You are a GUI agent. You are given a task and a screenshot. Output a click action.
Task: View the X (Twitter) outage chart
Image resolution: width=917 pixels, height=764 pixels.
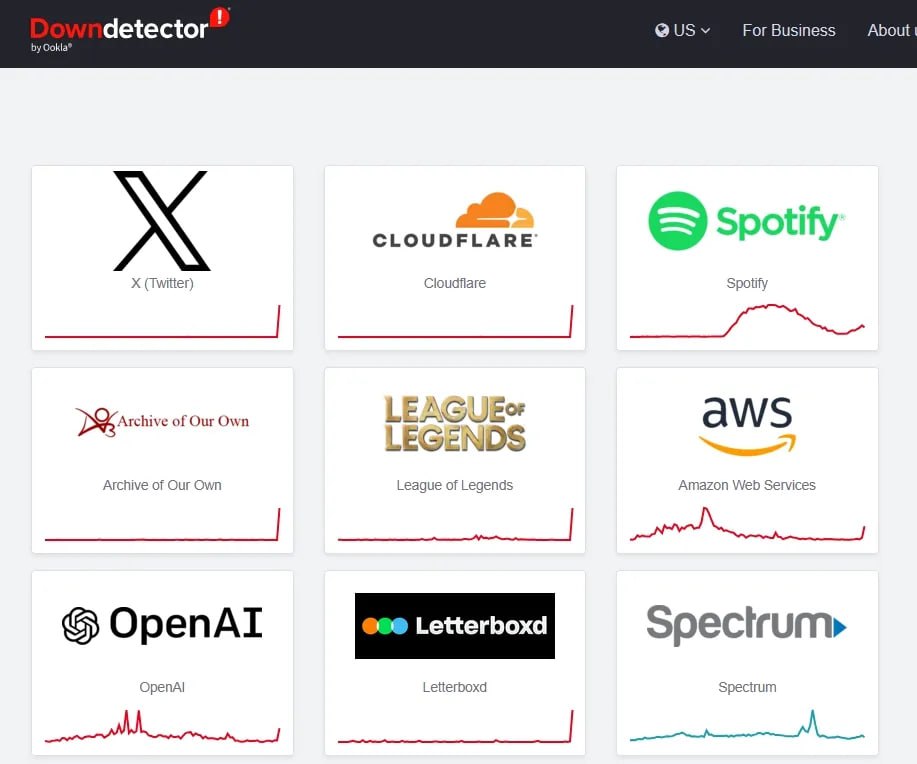coord(162,321)
